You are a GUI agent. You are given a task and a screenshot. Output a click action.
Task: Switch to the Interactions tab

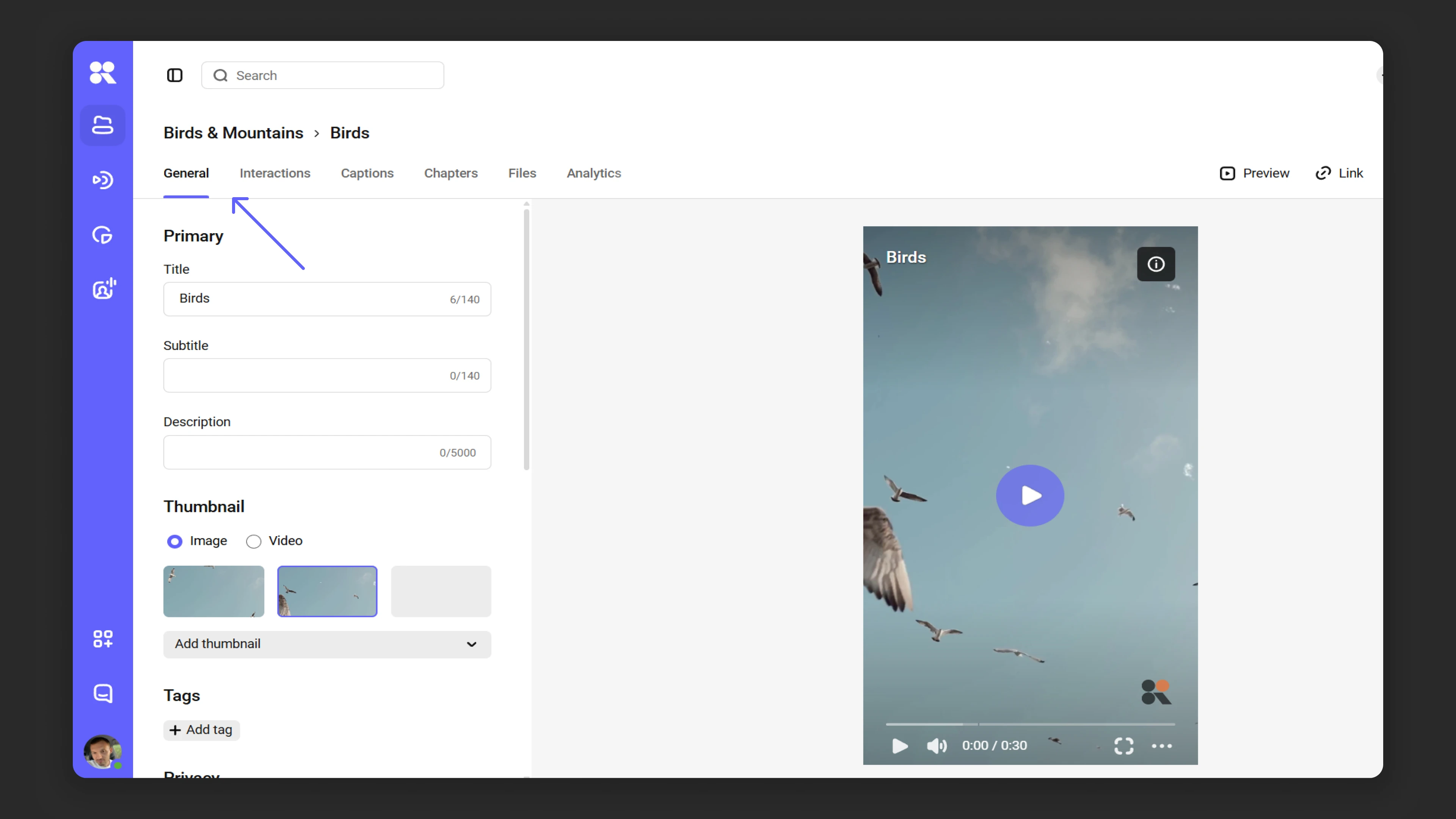275,173
